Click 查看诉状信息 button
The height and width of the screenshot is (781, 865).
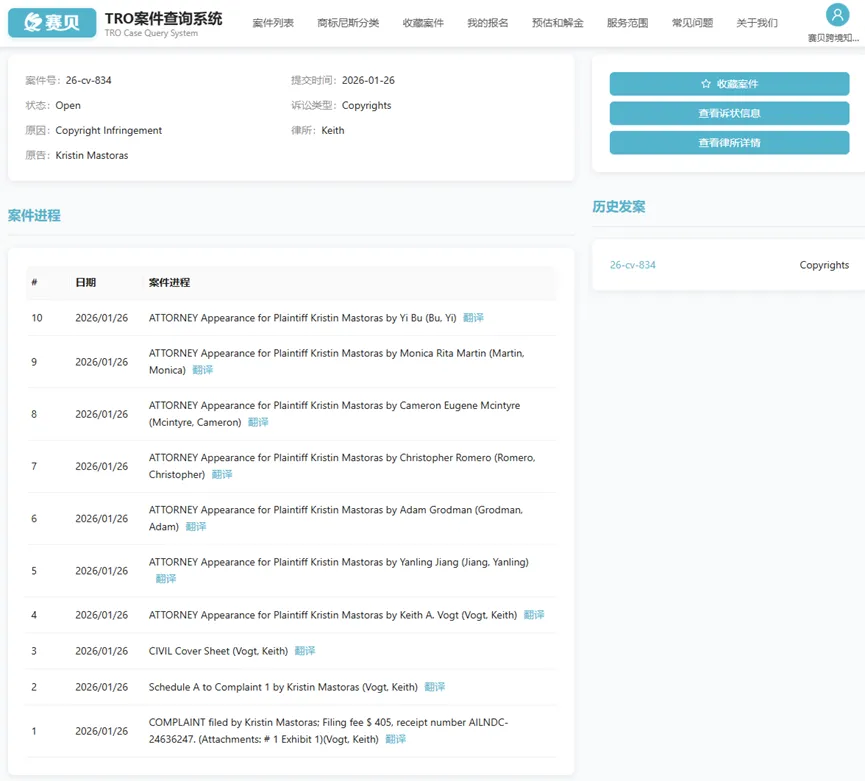click(x=729, y=113)
